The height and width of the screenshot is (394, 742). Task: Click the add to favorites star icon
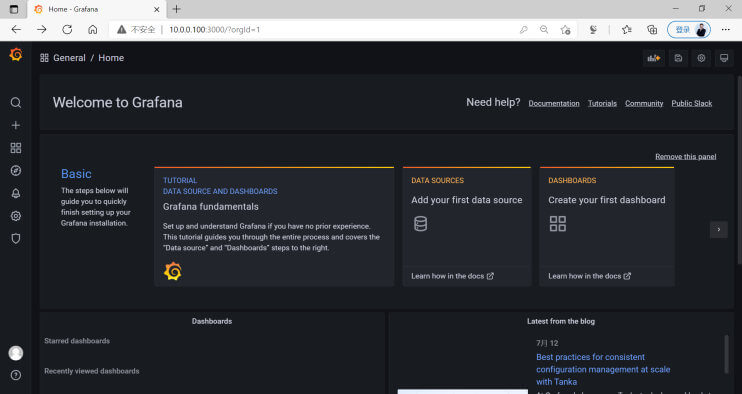[x=565, y=30]
